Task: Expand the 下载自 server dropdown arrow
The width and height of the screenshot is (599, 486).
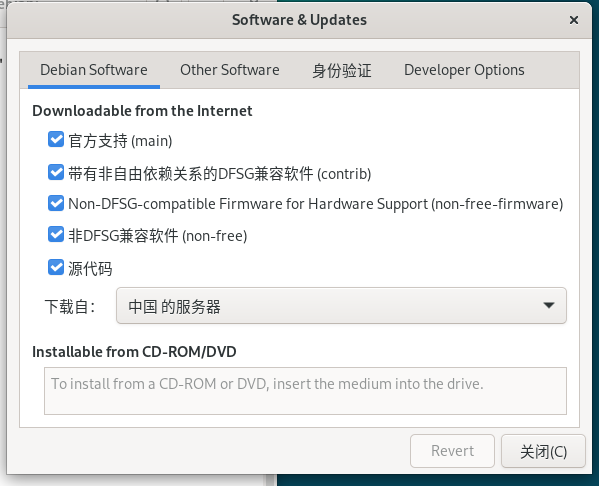Action: tap(549, 305)
